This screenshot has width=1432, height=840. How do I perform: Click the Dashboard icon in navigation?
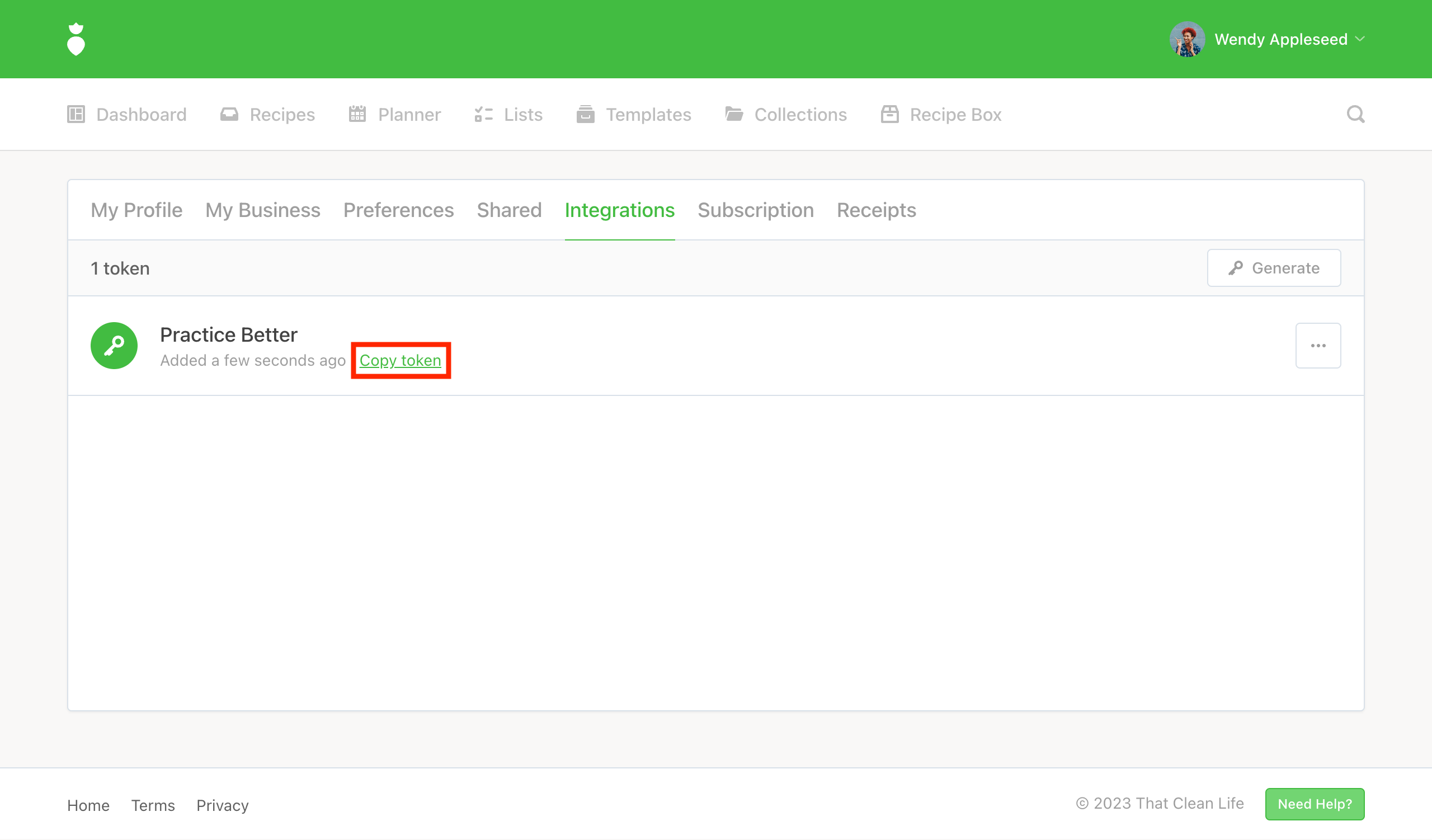pyautogui.click(x=76, y=114)
